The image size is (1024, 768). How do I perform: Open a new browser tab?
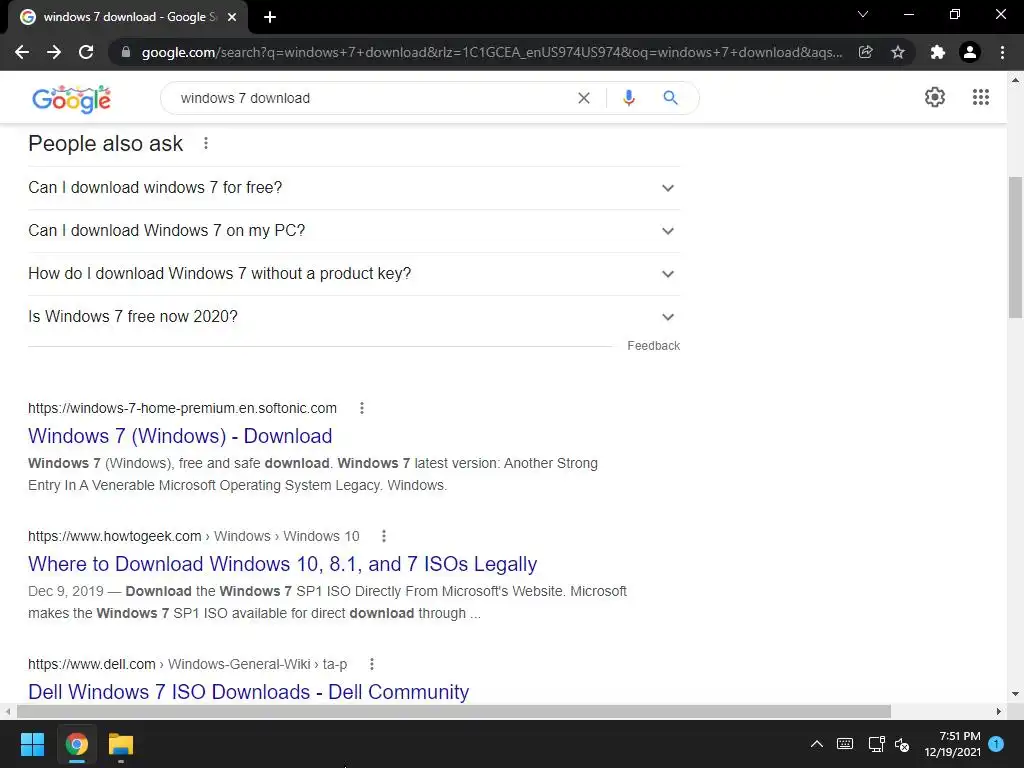[270, 17]
